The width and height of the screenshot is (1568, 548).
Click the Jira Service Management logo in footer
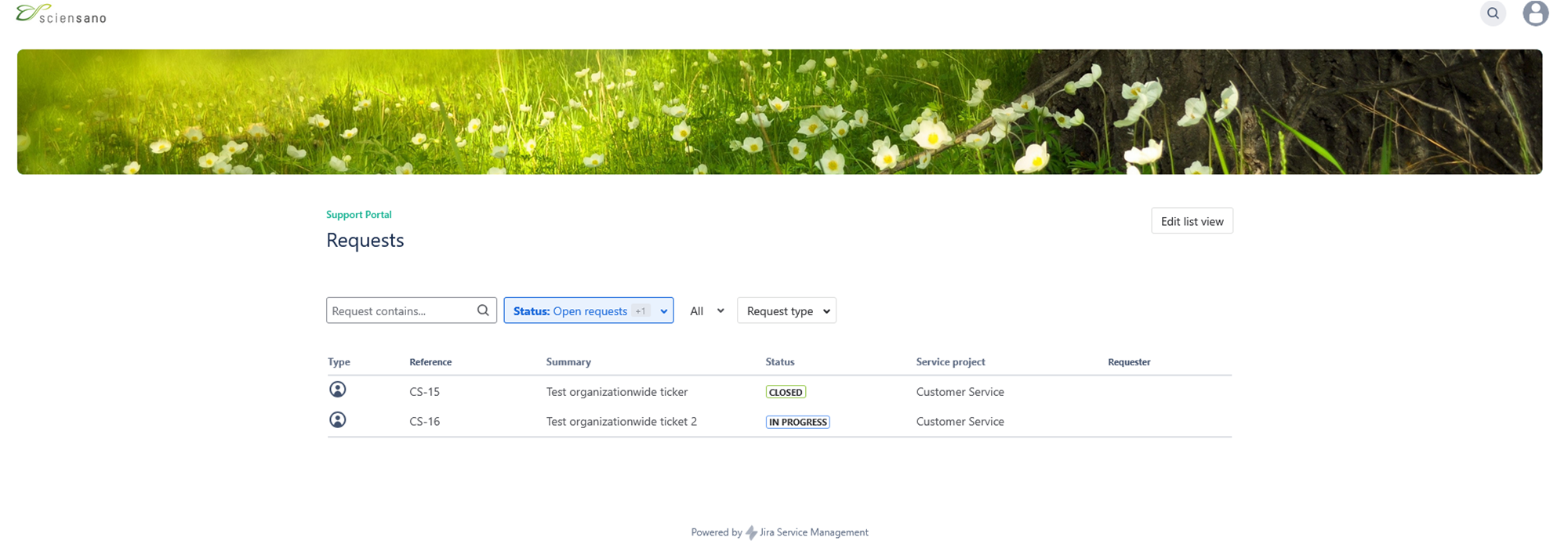coord(751,533)
